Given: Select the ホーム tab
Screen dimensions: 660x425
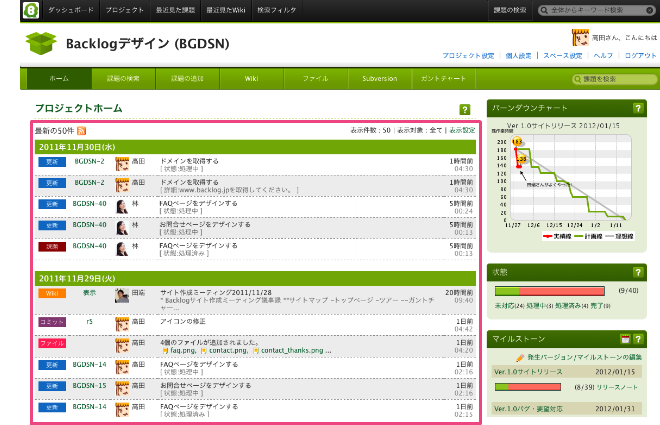Looking at the screenshot, I should pos(59,79).
